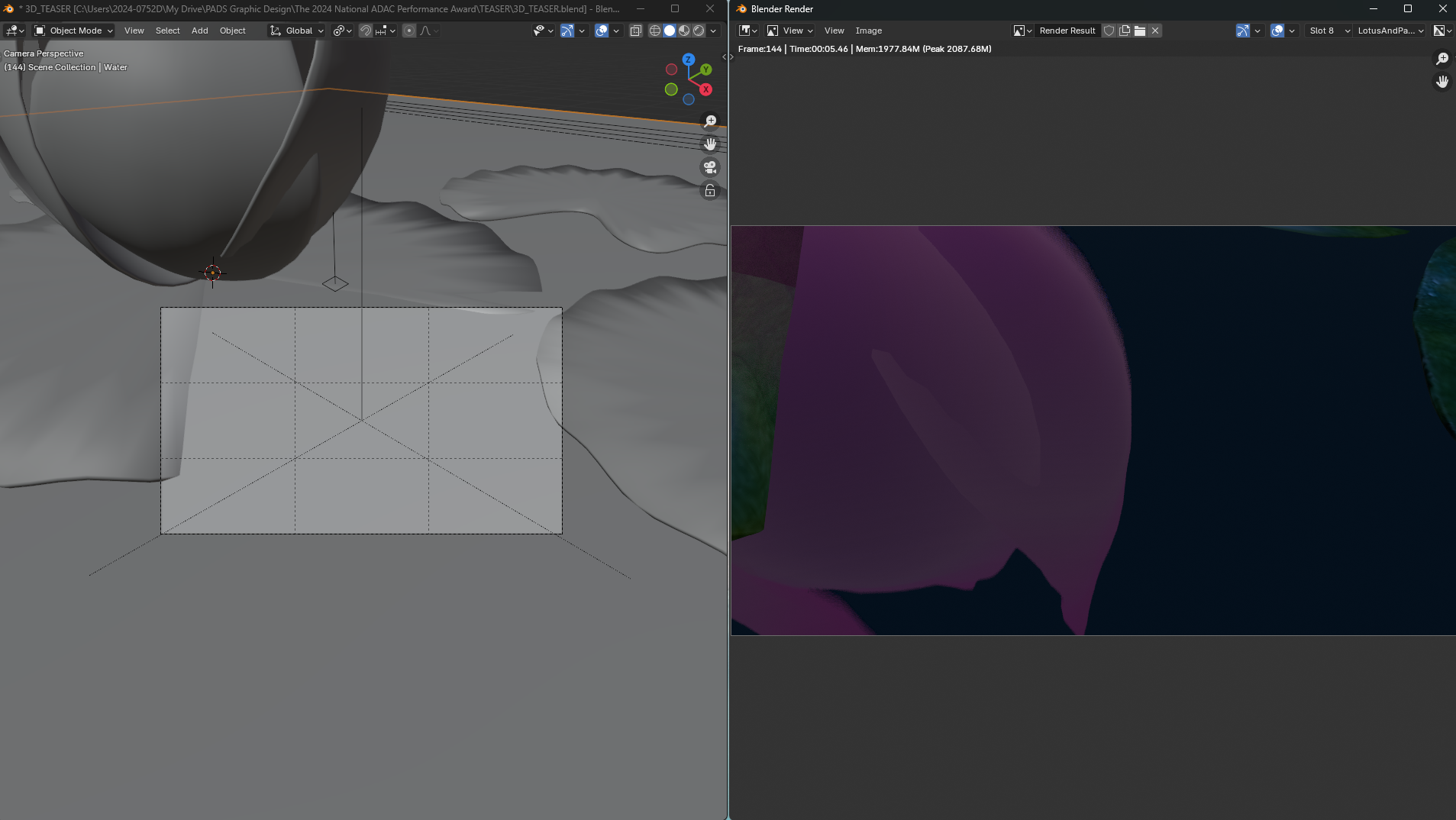Unlink the Render Result image
The width and height of the screenshot is (1456, 820).
(x=1155, y=31)
